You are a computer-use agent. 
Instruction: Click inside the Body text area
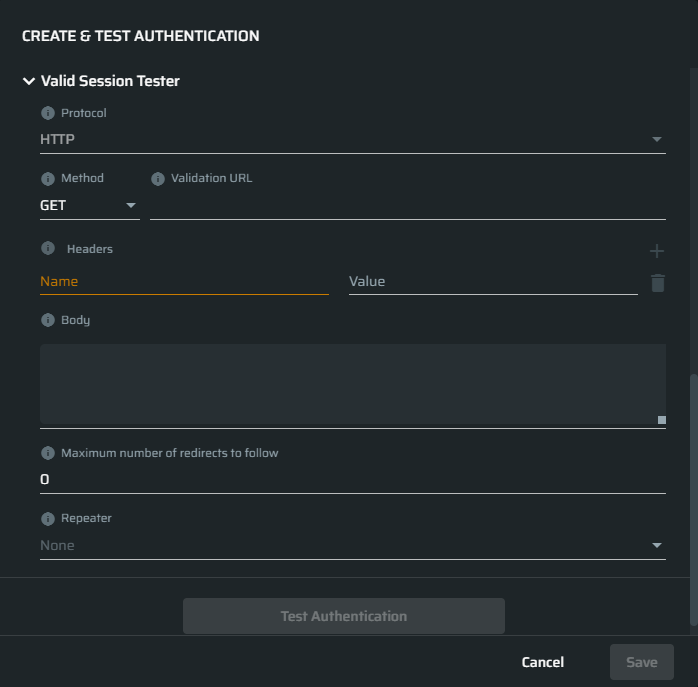click(x=353, y=384)
